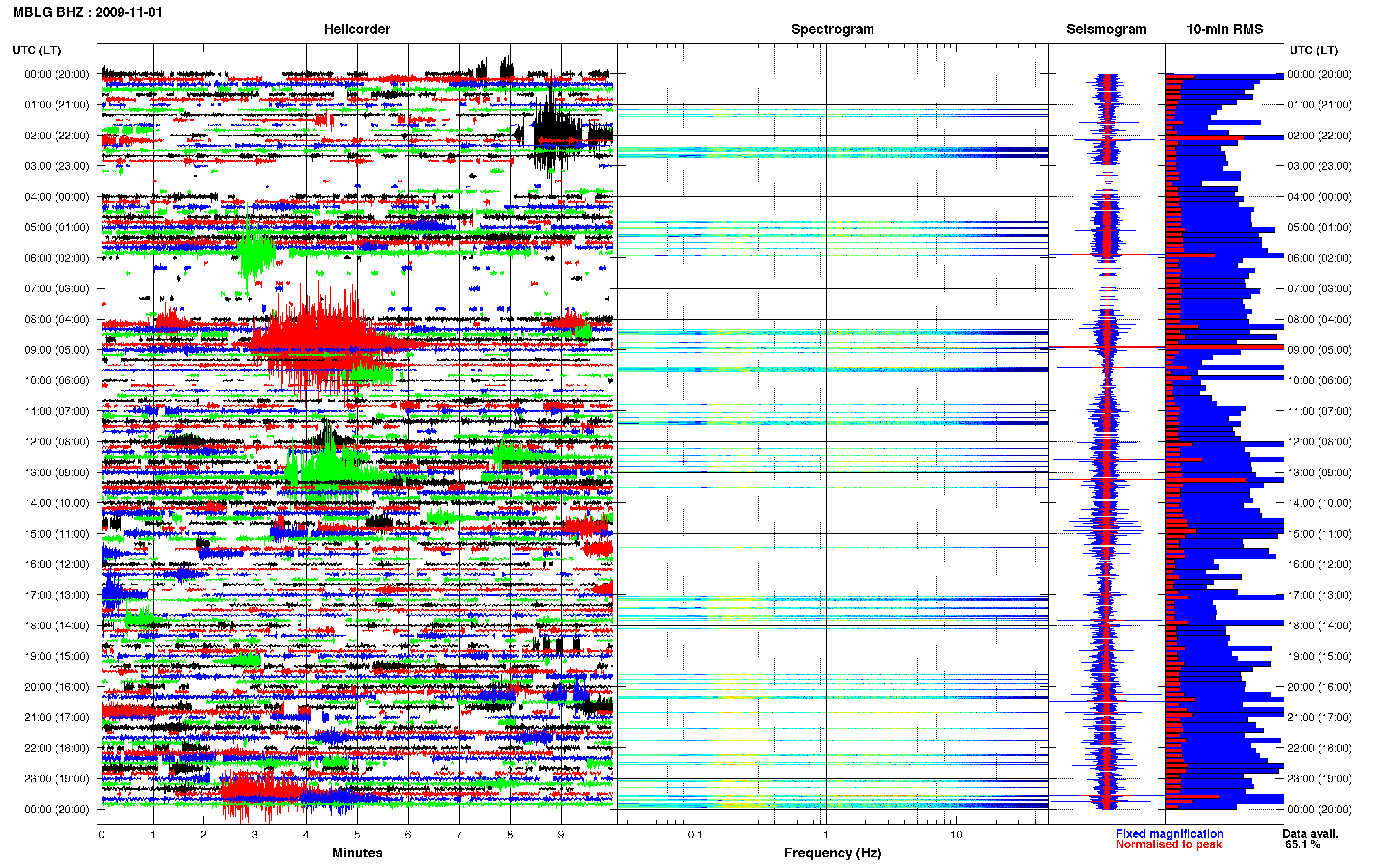
Task: Click 18:00 (14:00) label beside the RMS panel
Action: (x=1320, y=626)
